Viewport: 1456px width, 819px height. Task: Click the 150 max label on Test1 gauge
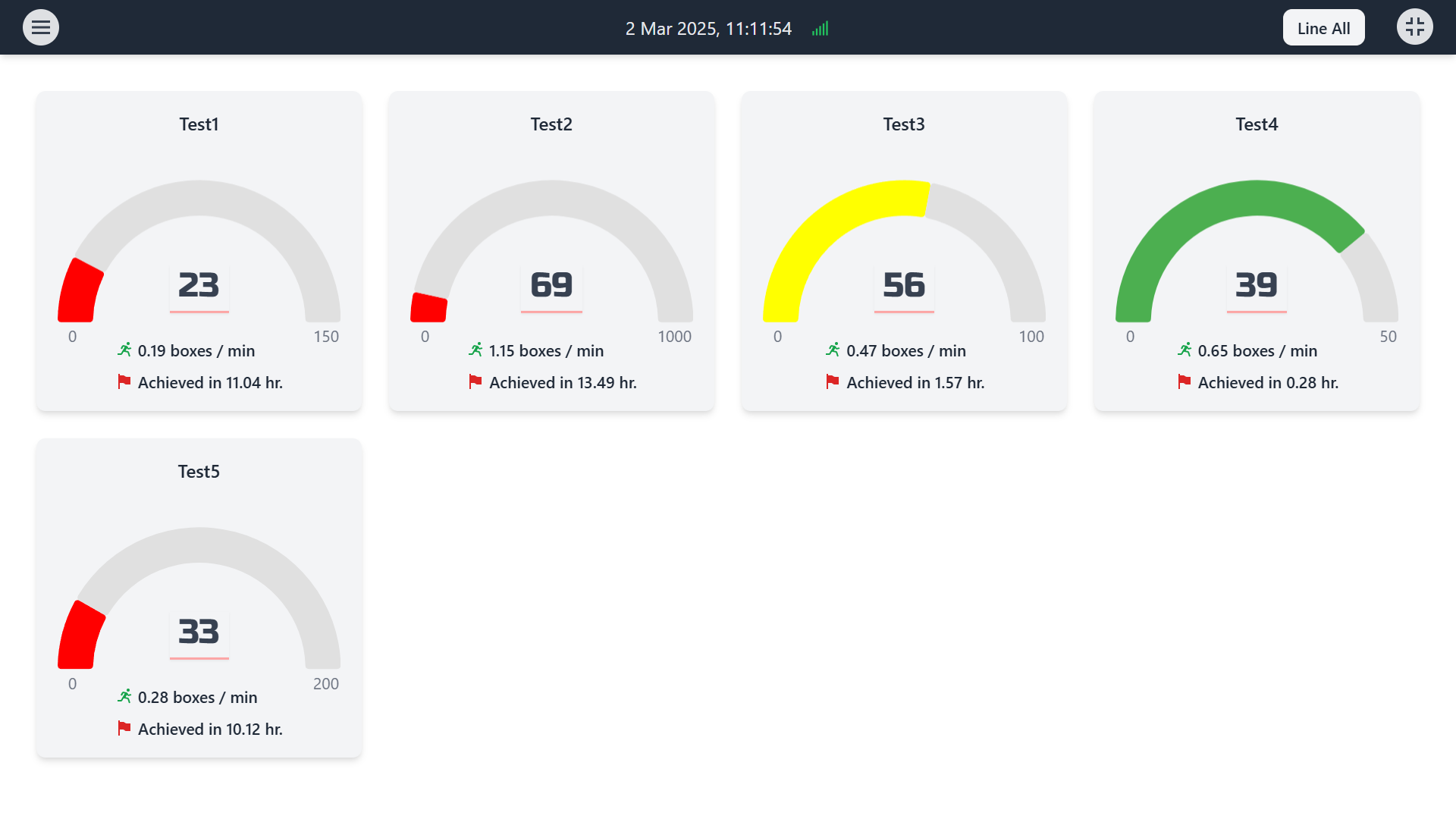pyautogui.click(x=326, y=337)
